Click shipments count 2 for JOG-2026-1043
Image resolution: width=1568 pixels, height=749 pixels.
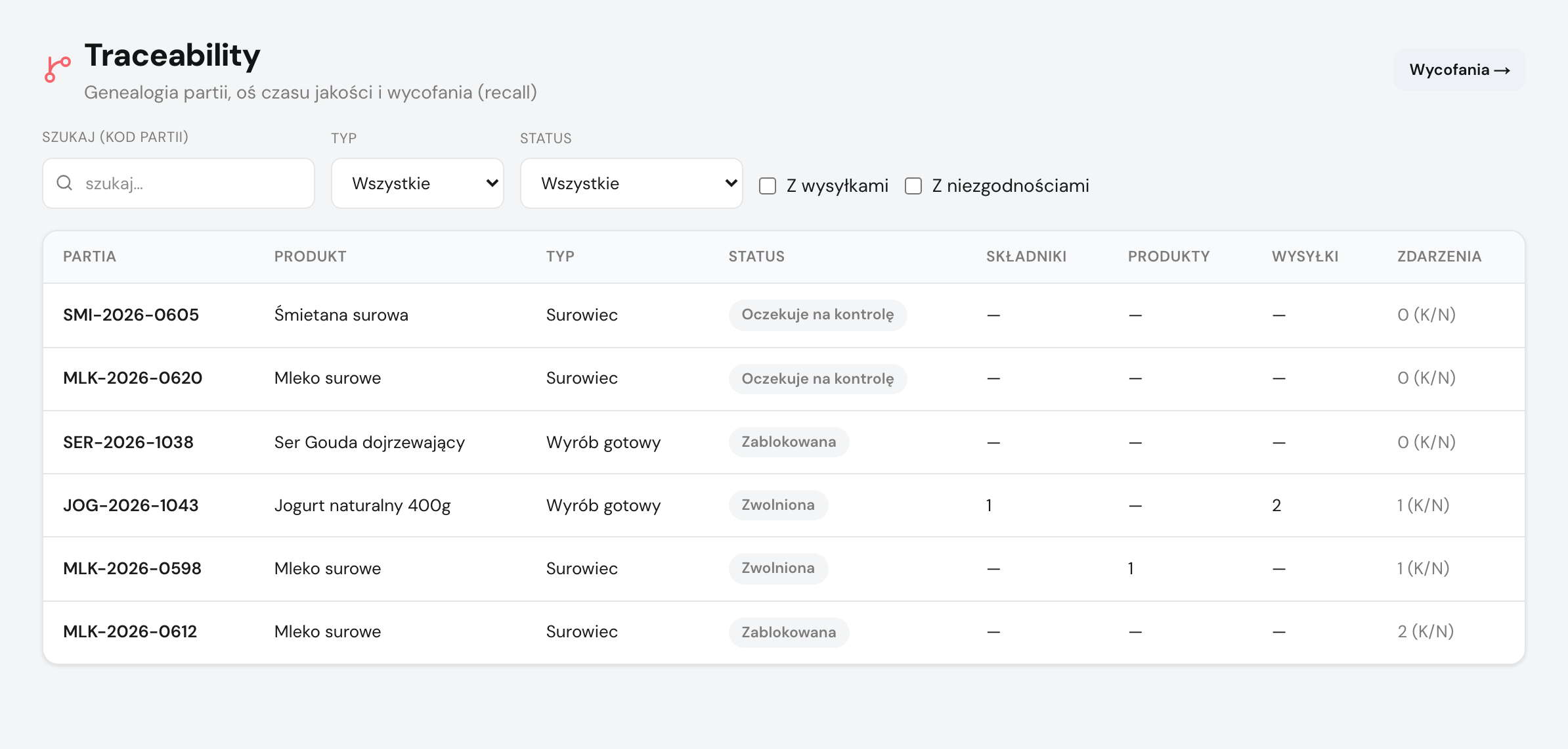tap(1276, 505)
